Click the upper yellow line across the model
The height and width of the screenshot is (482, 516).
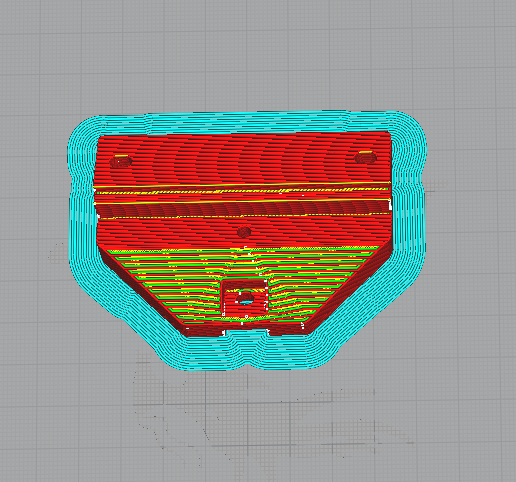[243, 185]
